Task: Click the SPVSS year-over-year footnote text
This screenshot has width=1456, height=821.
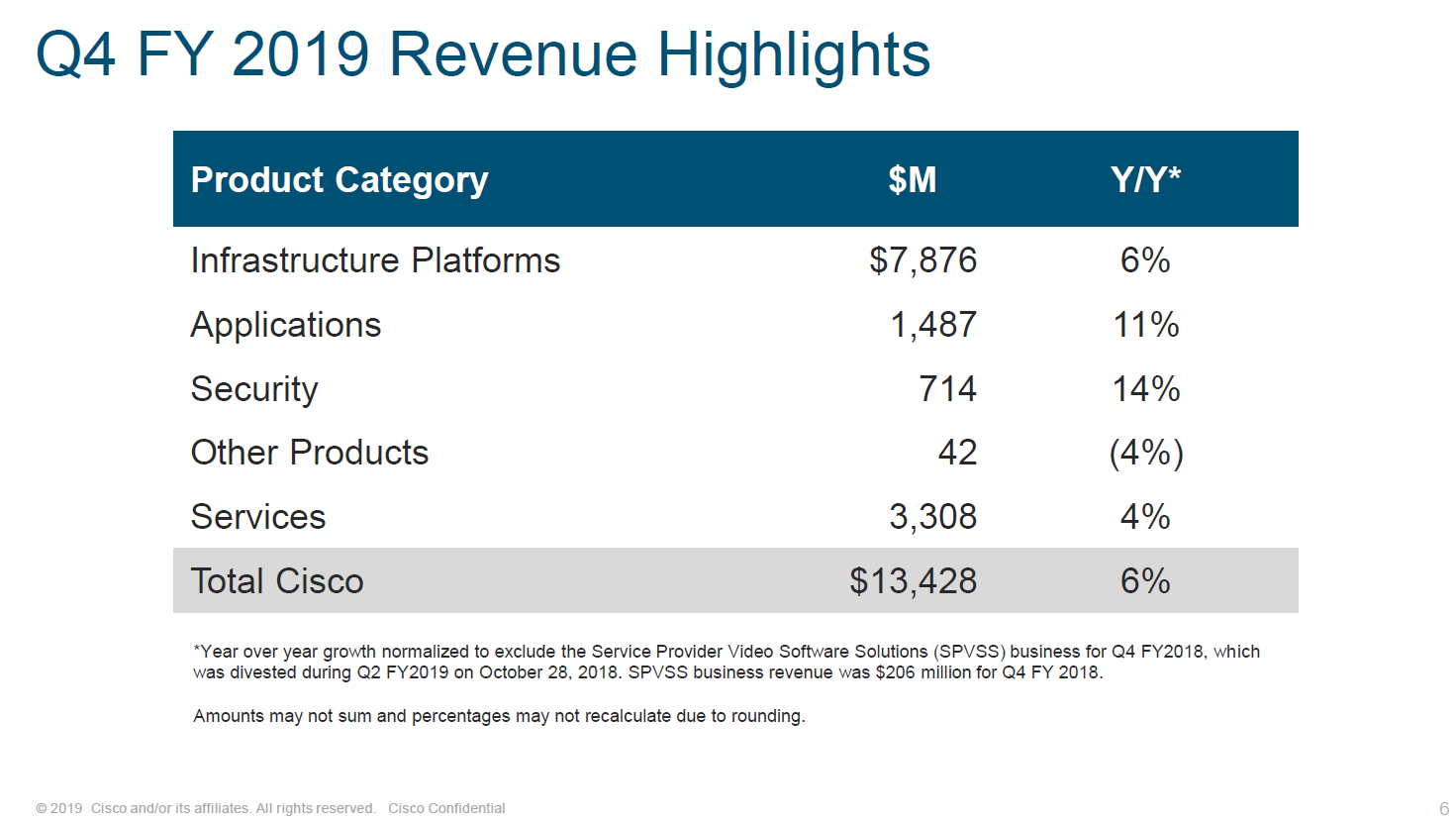Action: pyautogui.click(x=727, y=662)
